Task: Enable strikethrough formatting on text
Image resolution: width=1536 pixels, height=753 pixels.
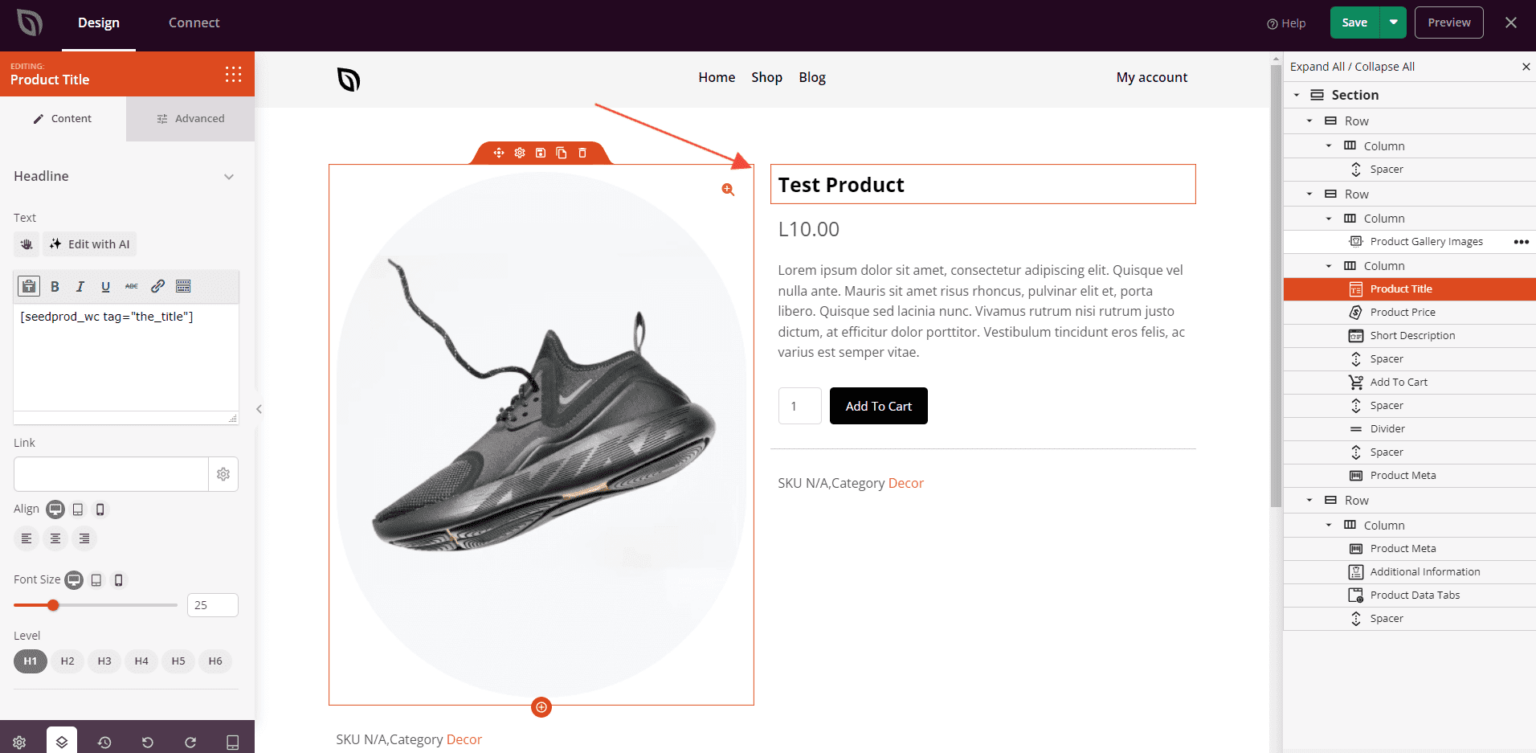Action: pyautogui.click(x=131, y=286)
